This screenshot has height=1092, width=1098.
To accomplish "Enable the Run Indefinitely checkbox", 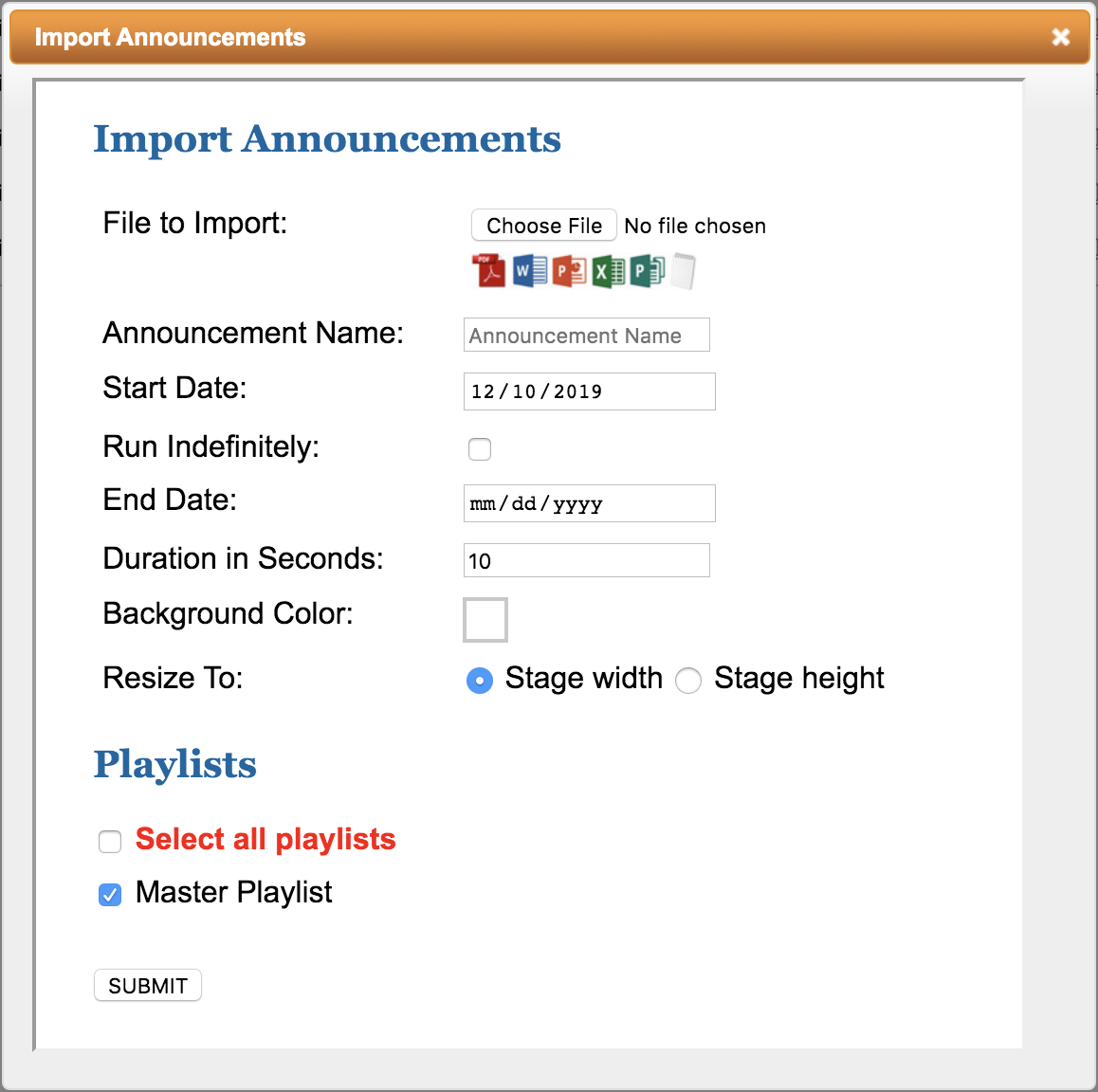I will point(480,449).
